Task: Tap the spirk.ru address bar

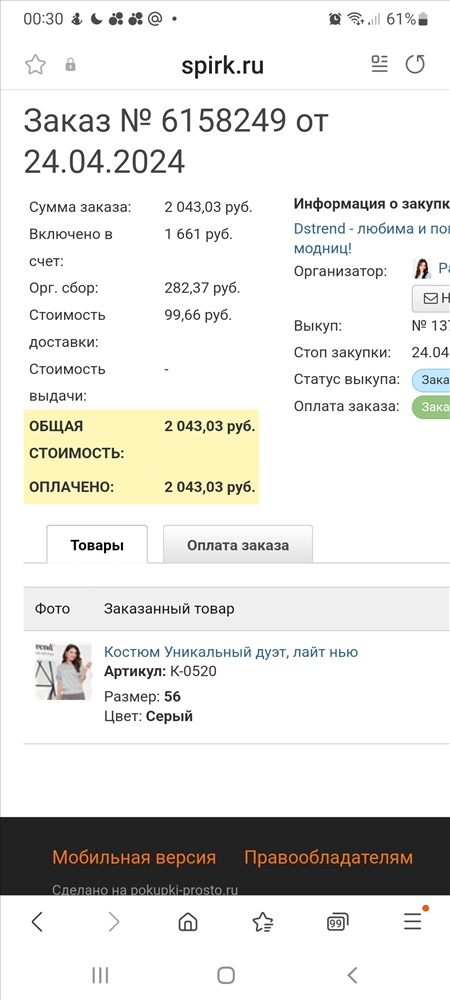Action: 222,65
